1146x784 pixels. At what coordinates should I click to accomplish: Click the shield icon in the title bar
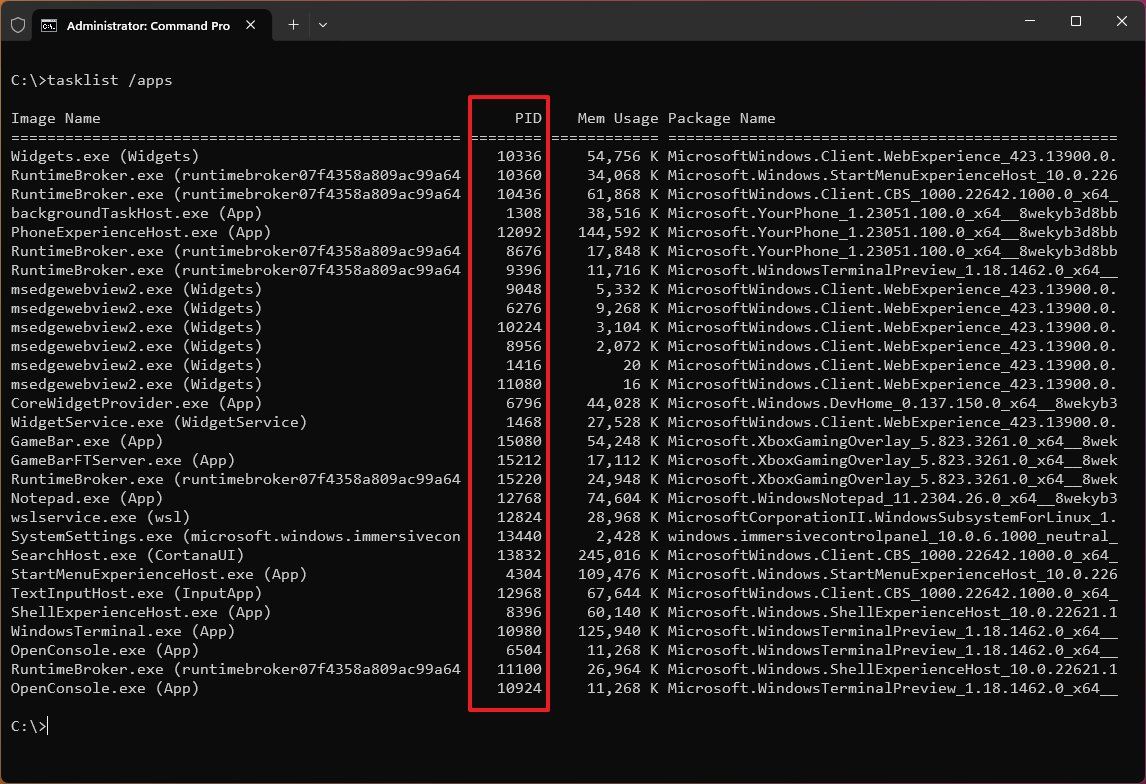point(17,25)
